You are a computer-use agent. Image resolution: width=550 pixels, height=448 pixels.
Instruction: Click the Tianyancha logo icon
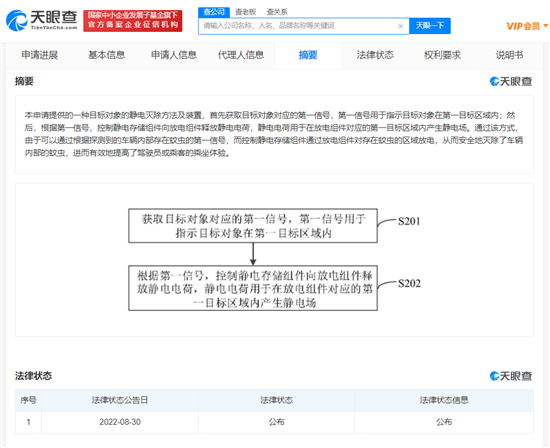(16, 20)
